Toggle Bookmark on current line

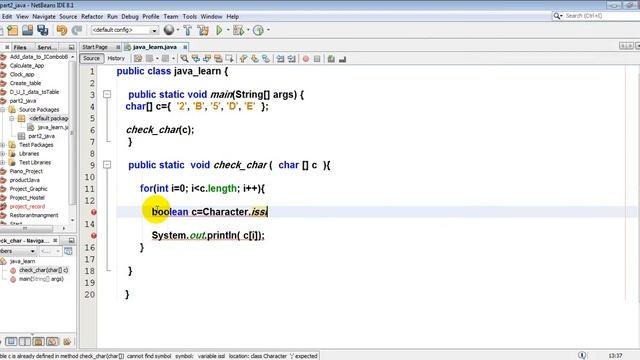266,59
